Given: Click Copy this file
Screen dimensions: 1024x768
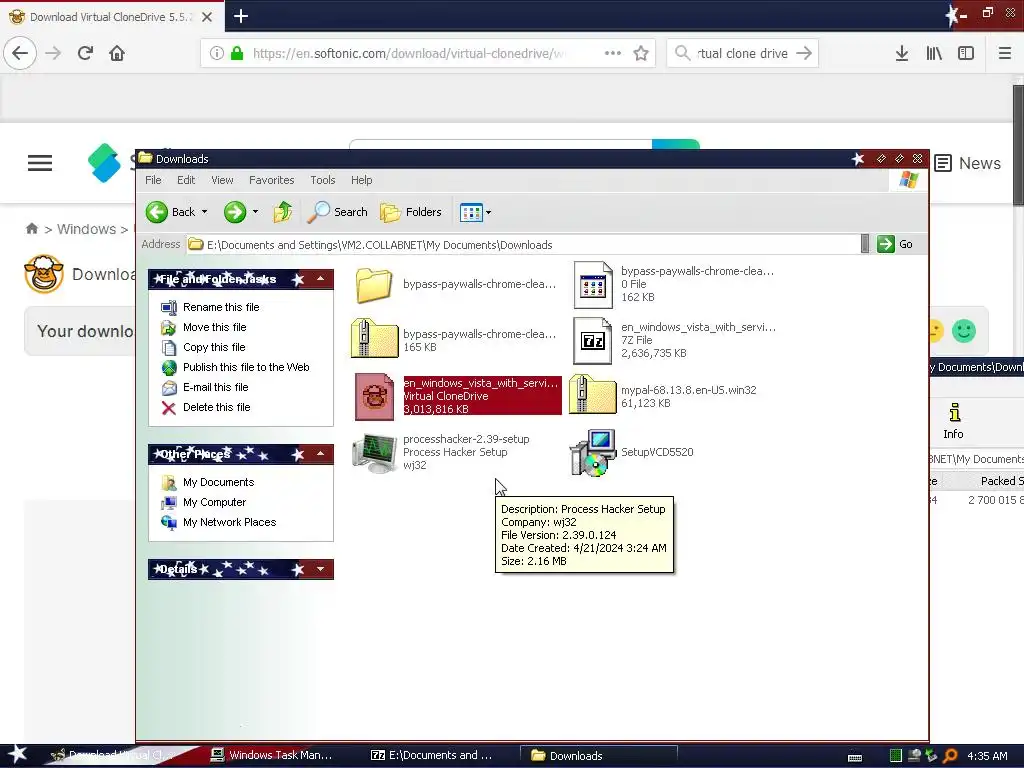Looking at the screenshot, I should (x=214, y=347).
